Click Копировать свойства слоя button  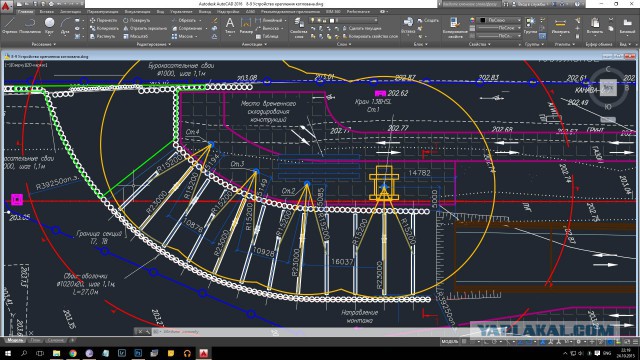tap(371, 36)
